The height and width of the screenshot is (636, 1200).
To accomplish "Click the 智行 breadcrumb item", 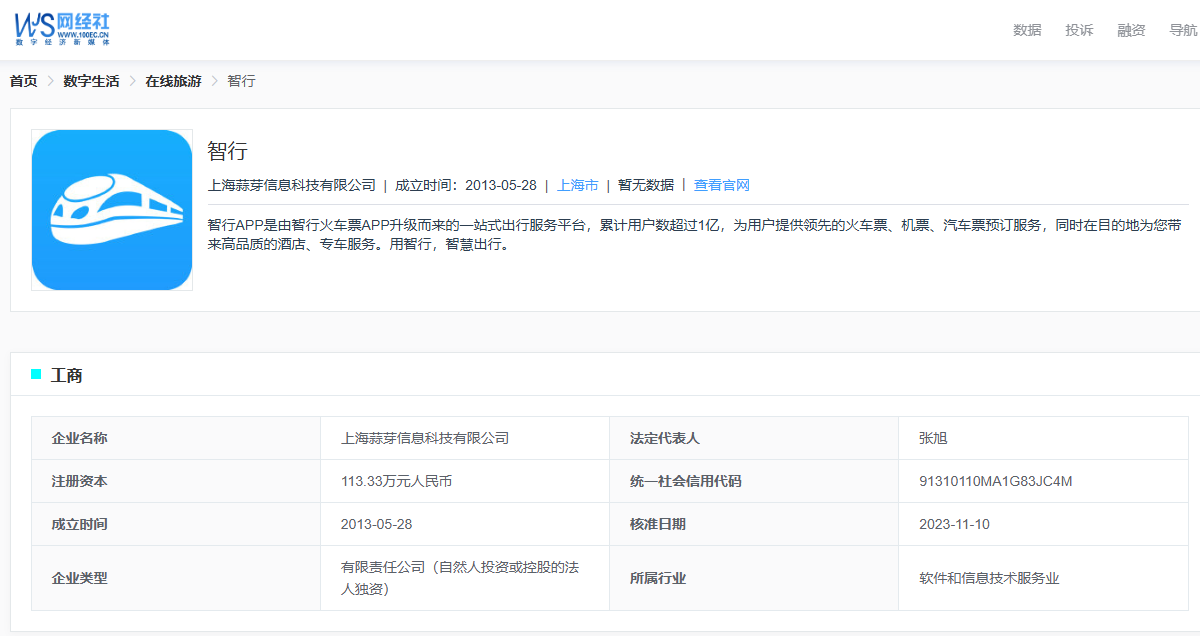I will tap(241, 82).
